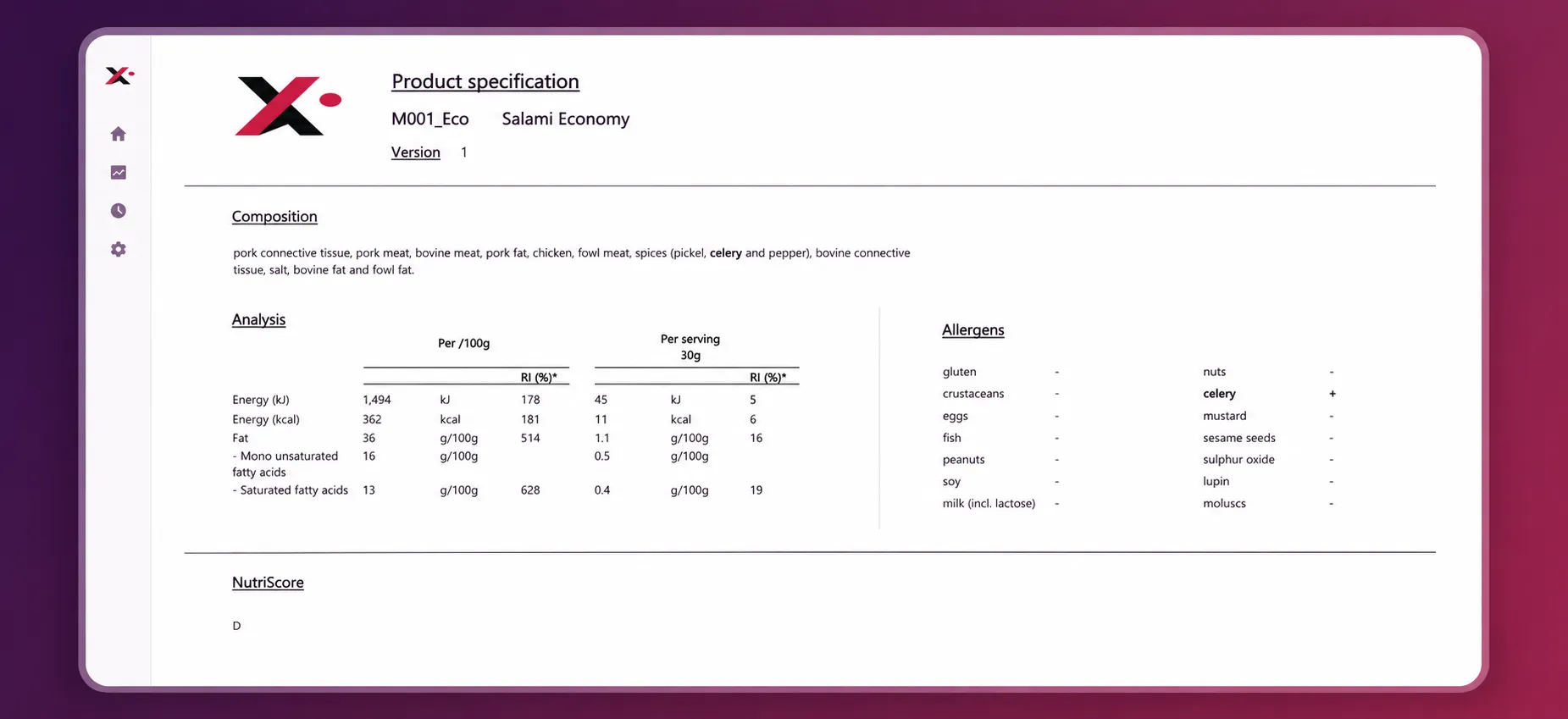This screenshot has width=1568, height=719.
Task: Click the bold celery word in composition
Action: (726, 253)
